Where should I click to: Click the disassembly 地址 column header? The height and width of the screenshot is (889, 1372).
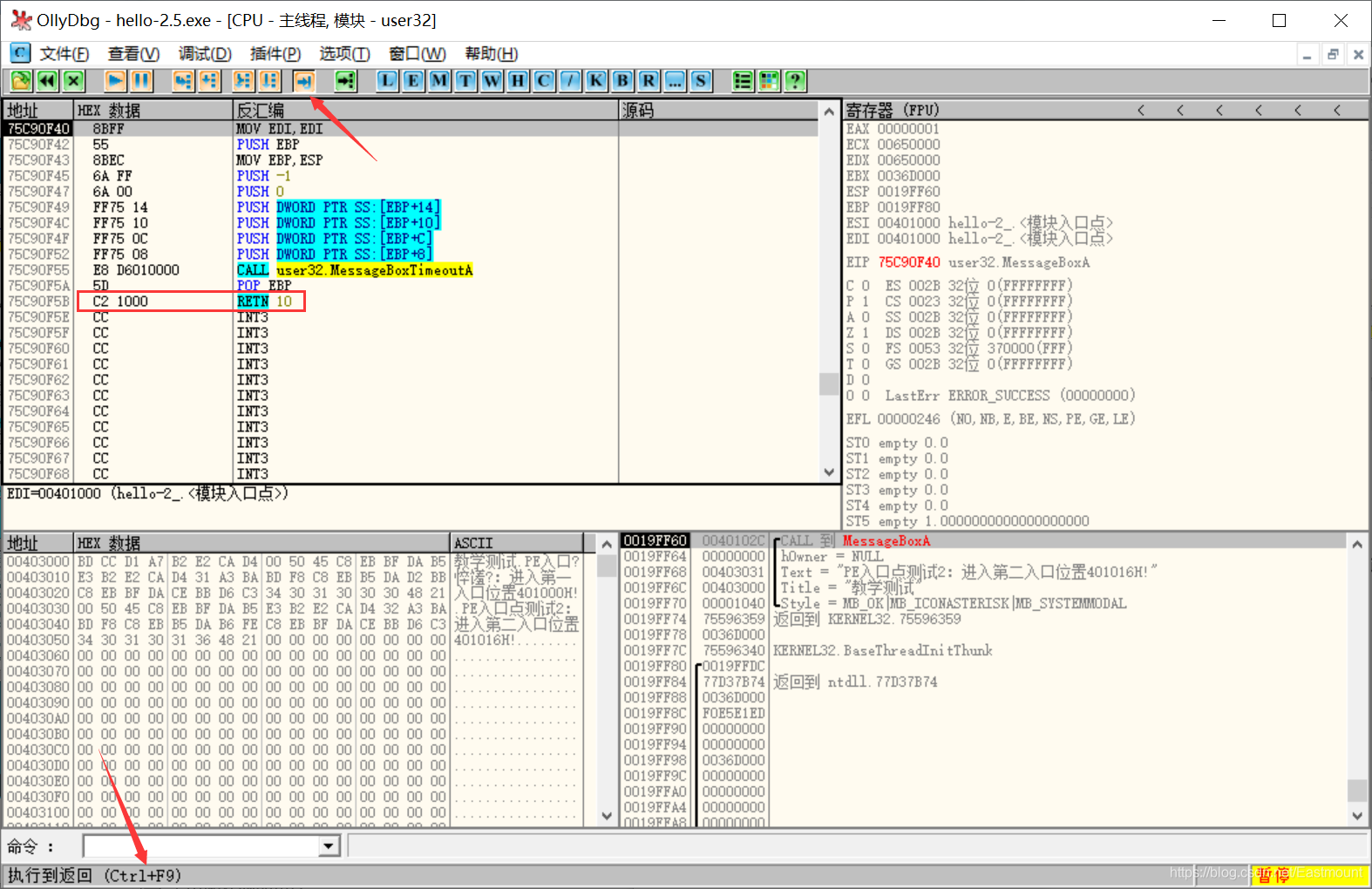(x=38, y=111)
